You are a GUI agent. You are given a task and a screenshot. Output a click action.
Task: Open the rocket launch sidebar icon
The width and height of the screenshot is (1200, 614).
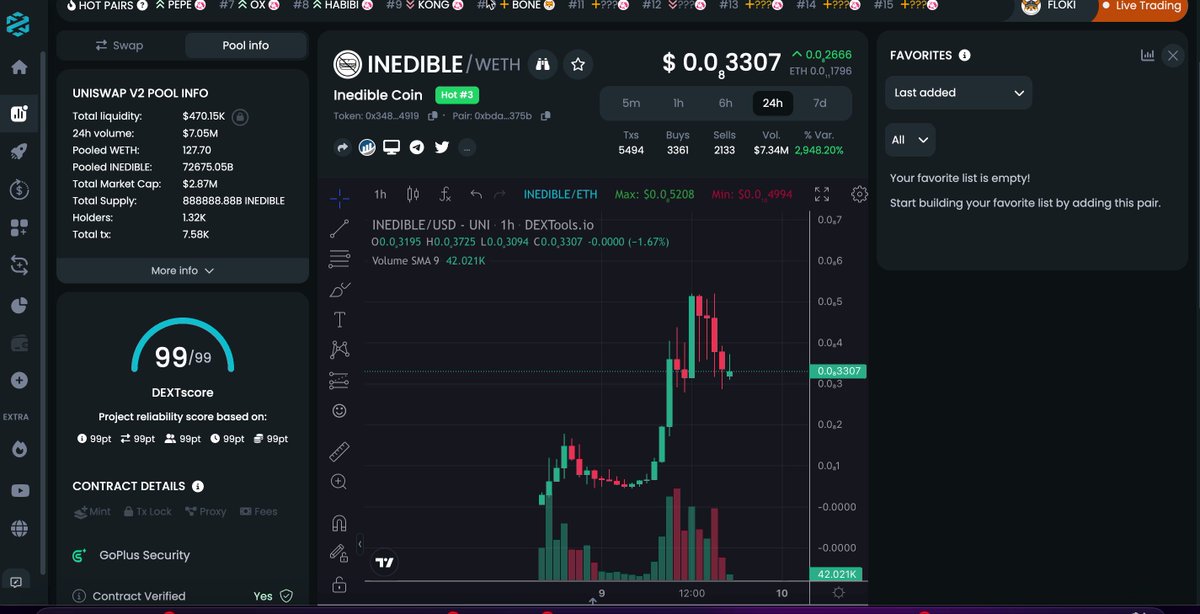click(19, 152)
